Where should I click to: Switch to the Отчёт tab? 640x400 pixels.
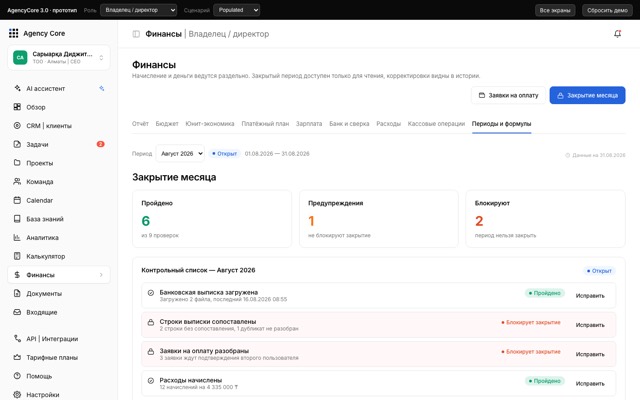pyautogui.click(x=140, y=124)
